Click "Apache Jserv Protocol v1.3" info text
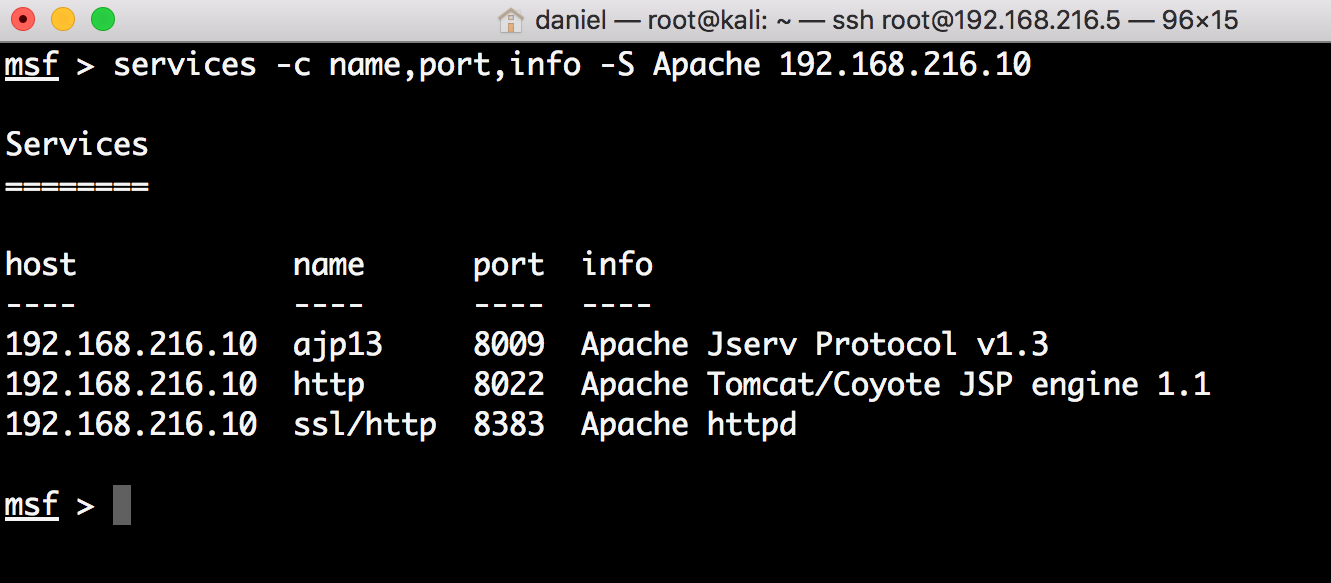This screenshot has width=1331, height=583. [x=814, y=345]
